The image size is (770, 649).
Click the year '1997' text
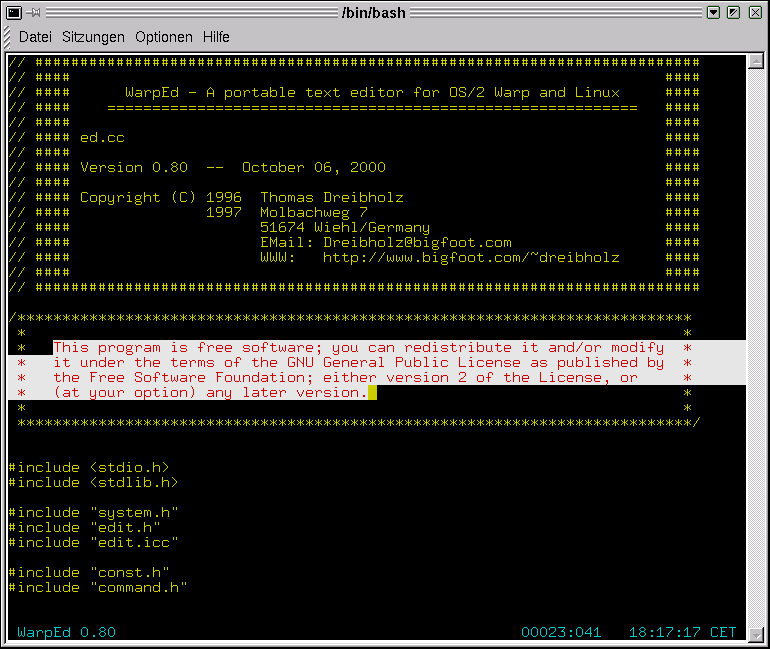[x=223, y=213]
